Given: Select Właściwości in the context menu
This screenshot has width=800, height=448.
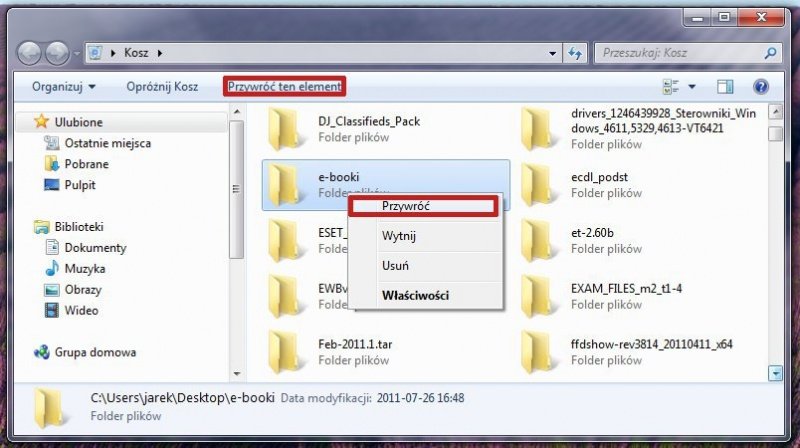Looking at the screenshot, I should (415, 295).
